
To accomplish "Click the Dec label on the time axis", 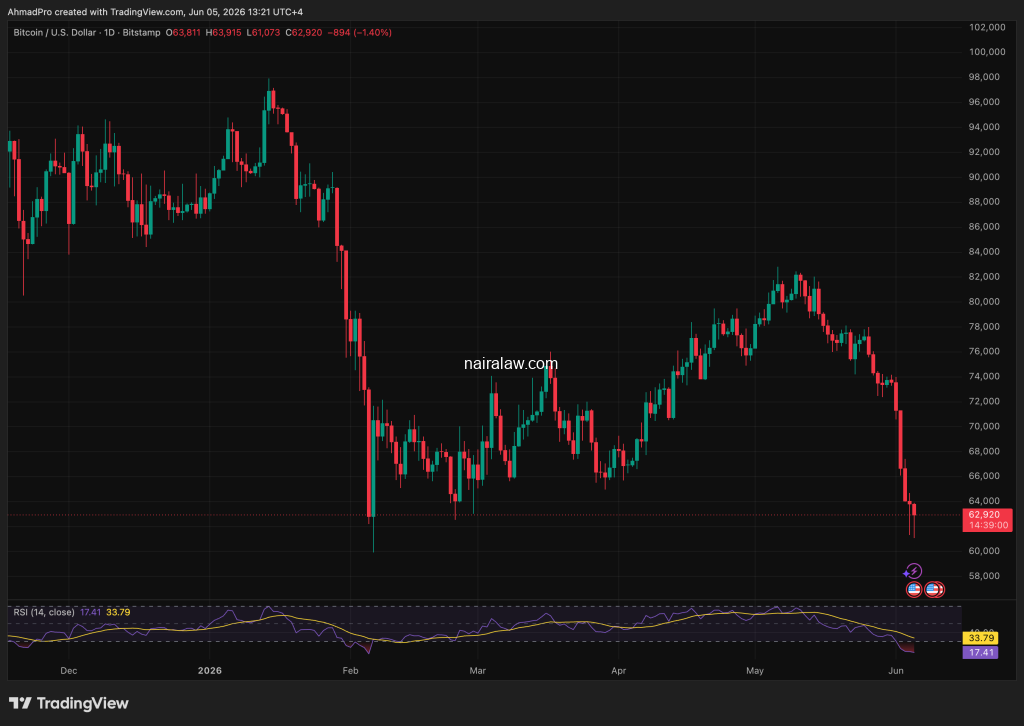I will point(69,671).
